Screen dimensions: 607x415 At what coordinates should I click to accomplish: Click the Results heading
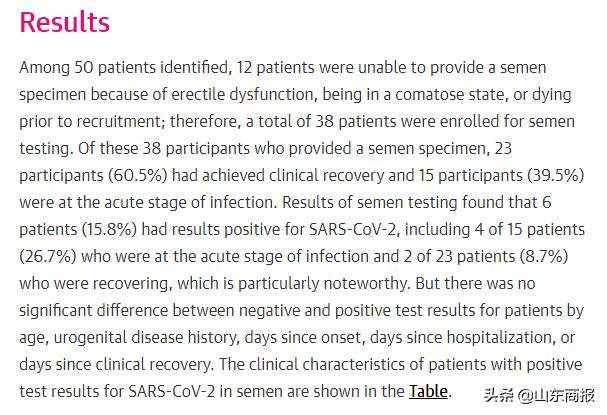click(65, 22)
